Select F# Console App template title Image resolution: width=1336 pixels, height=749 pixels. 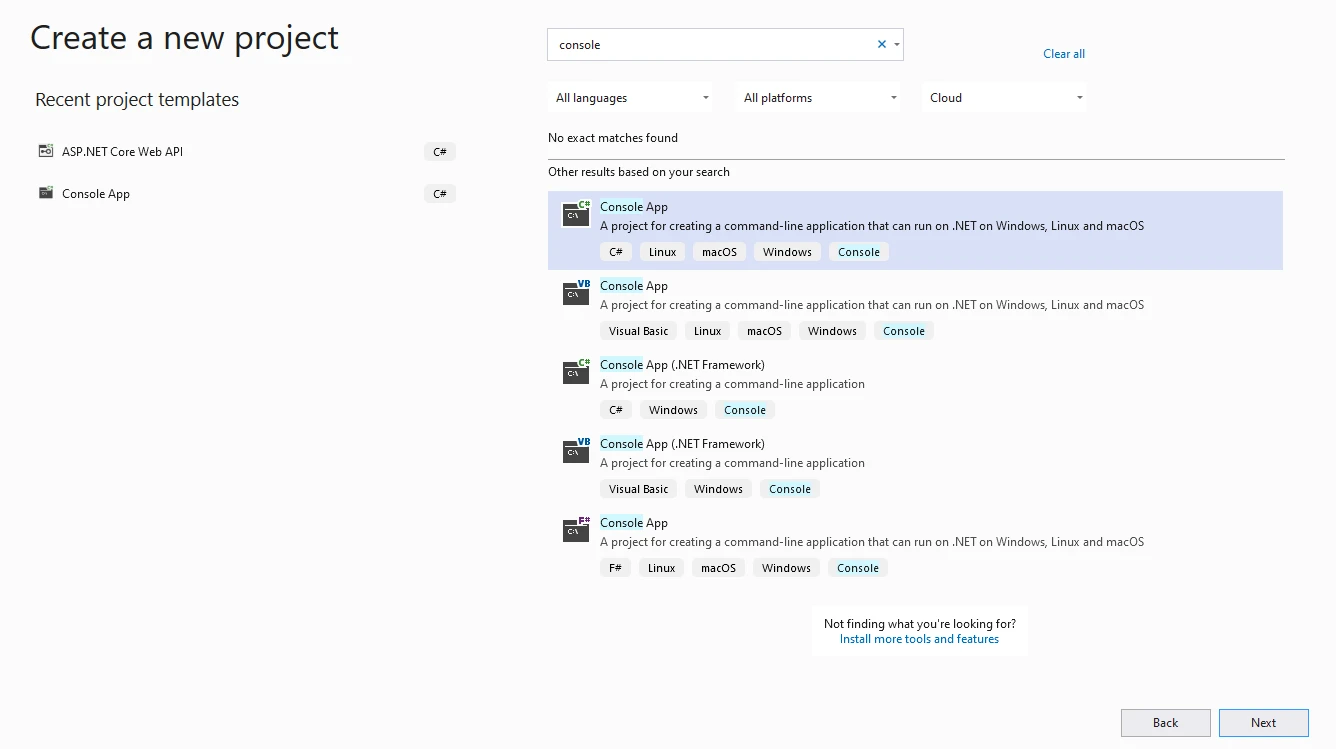coord(634,523)
